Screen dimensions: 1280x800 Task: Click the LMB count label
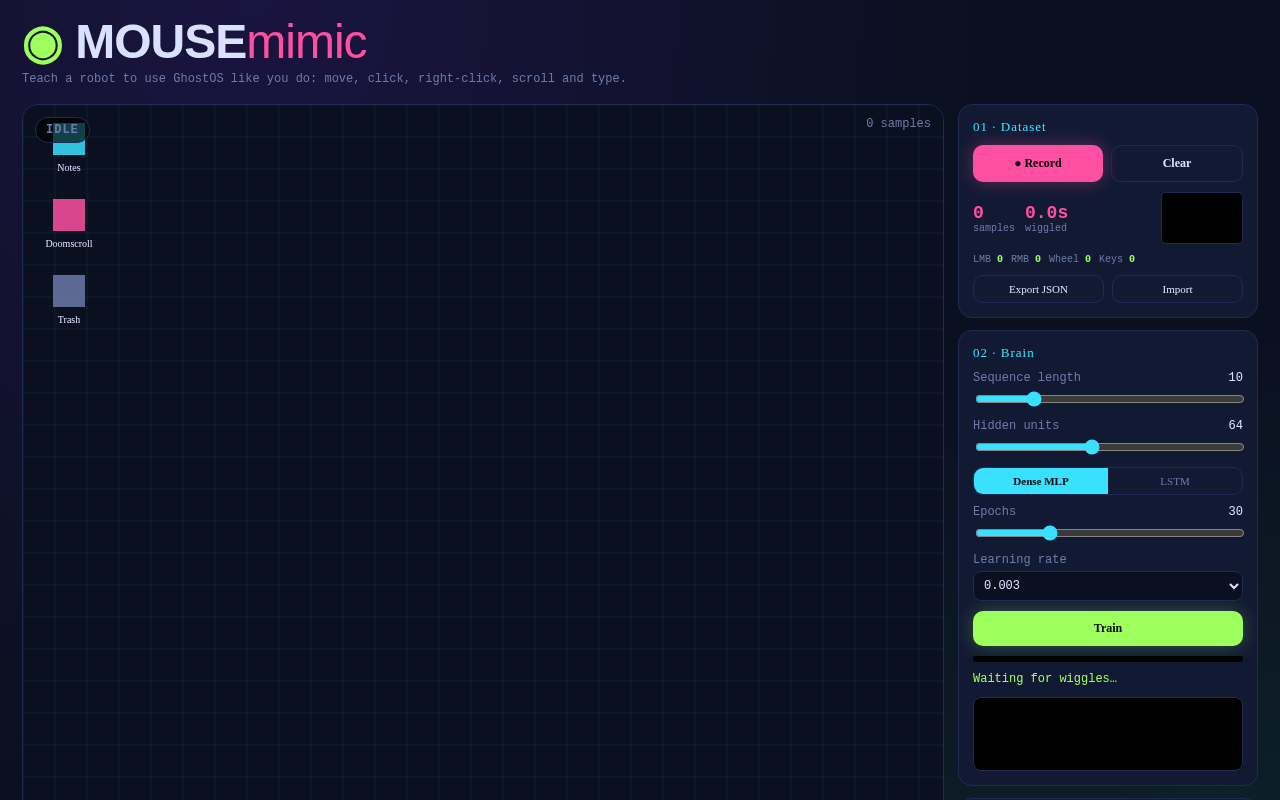[x=988, y=260]
